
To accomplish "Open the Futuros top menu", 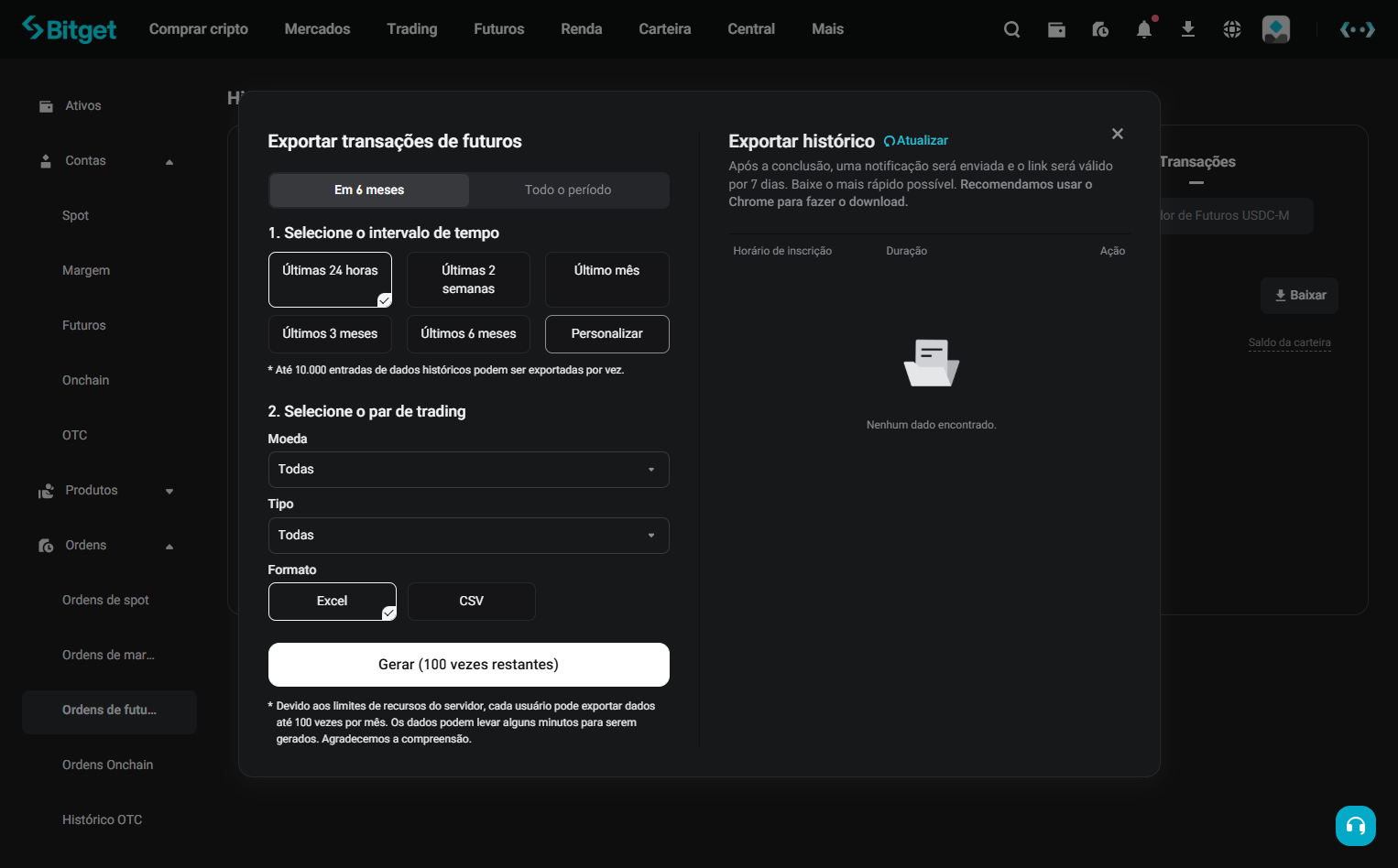I will tap(499, 29).
